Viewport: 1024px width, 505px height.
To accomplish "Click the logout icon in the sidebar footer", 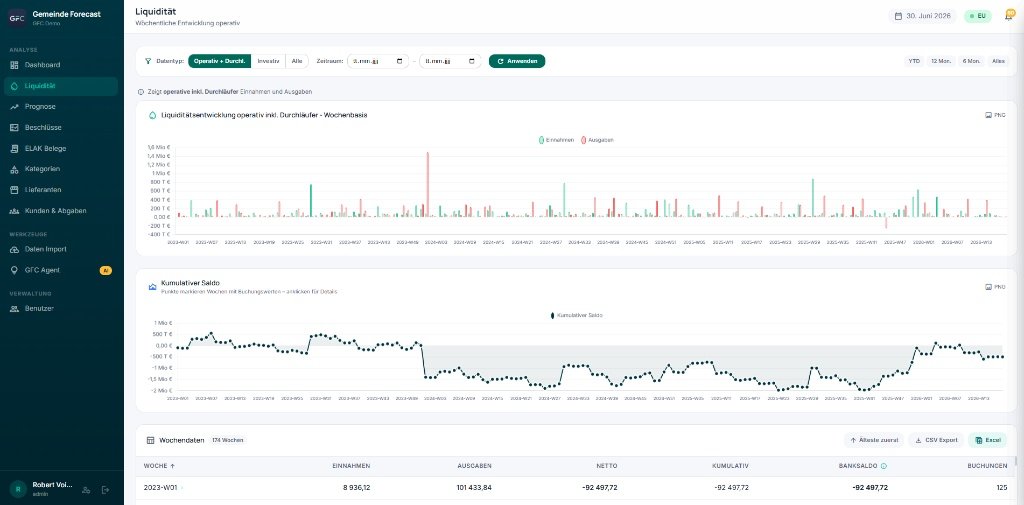I will (x=105, y=489).
